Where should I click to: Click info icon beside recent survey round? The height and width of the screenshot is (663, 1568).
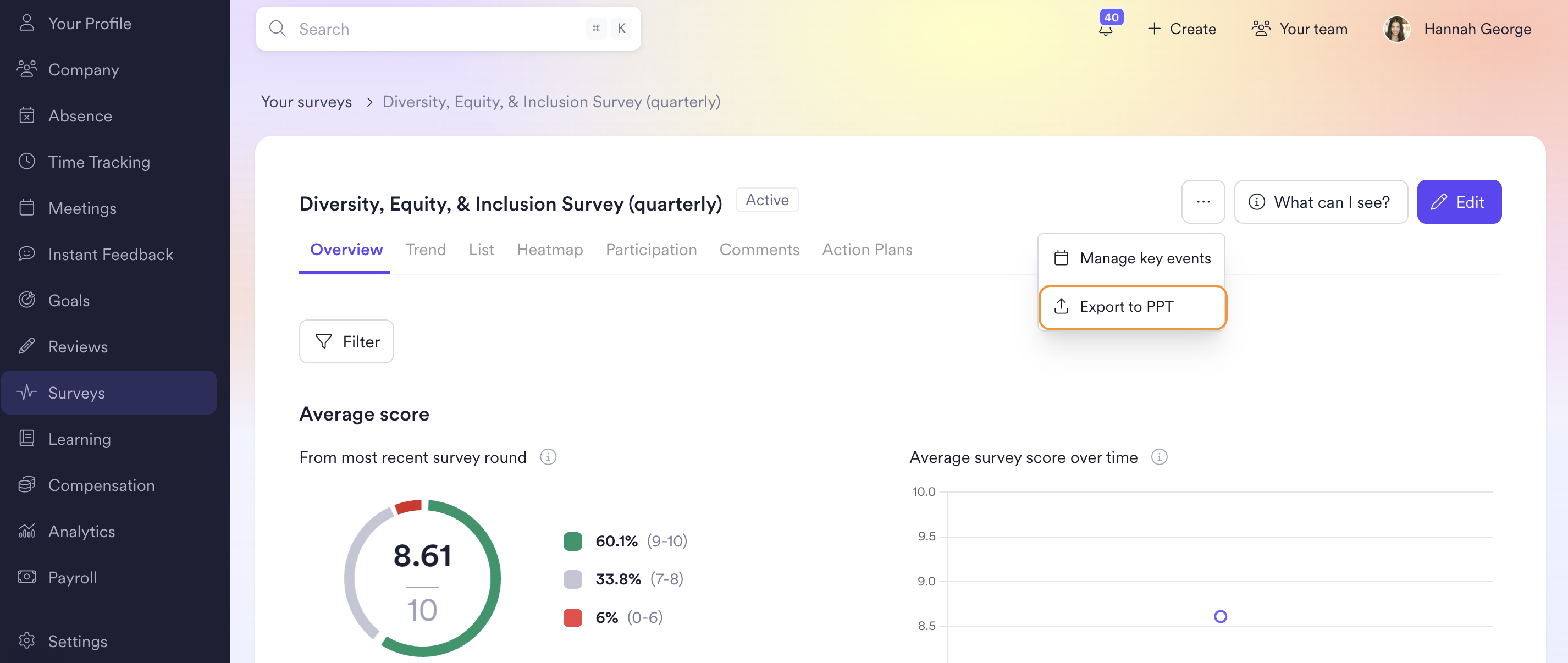coord(548,457)
